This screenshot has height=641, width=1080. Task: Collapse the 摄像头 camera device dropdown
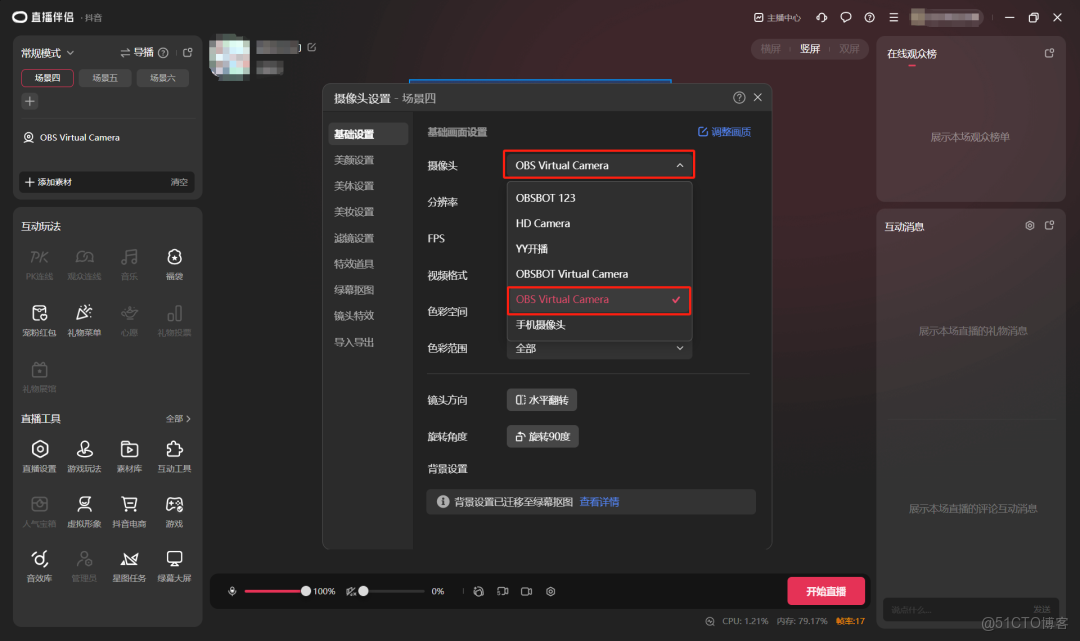(x=599, y=164)
